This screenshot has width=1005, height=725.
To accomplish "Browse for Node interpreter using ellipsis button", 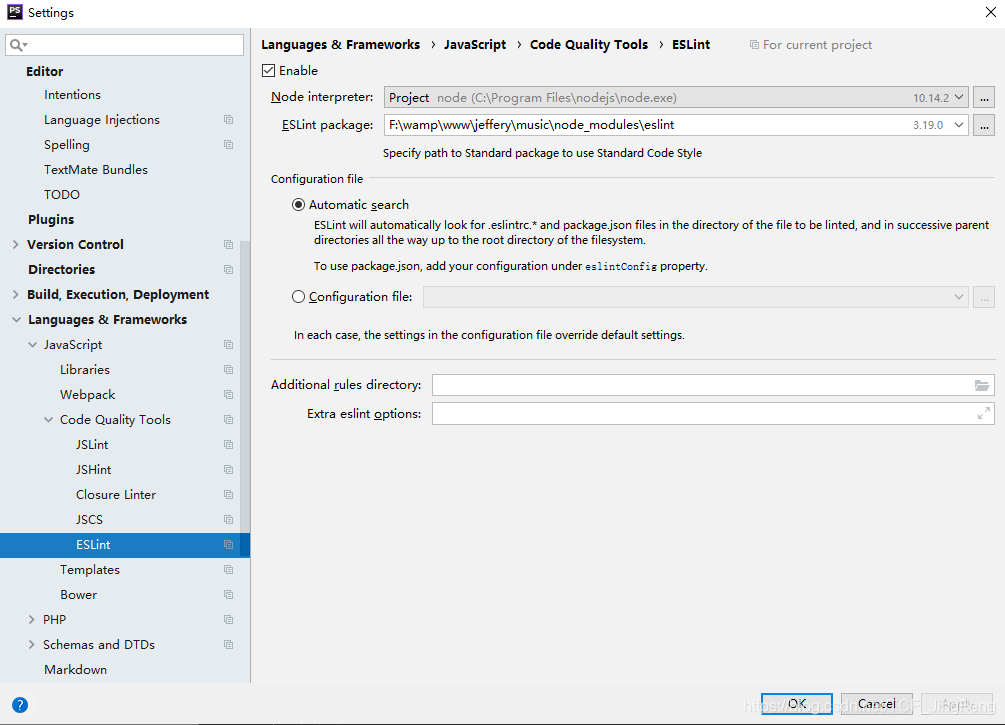I will (984, 96).
